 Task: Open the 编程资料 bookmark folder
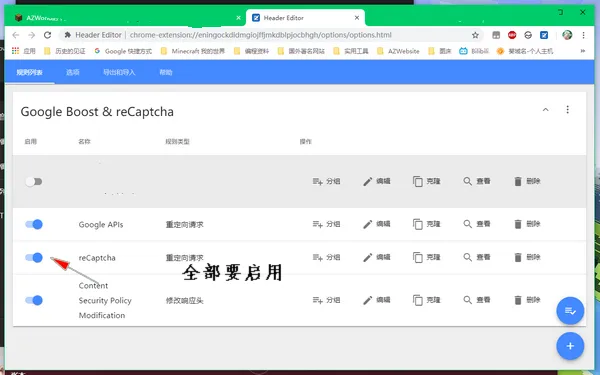pos(251,51)
